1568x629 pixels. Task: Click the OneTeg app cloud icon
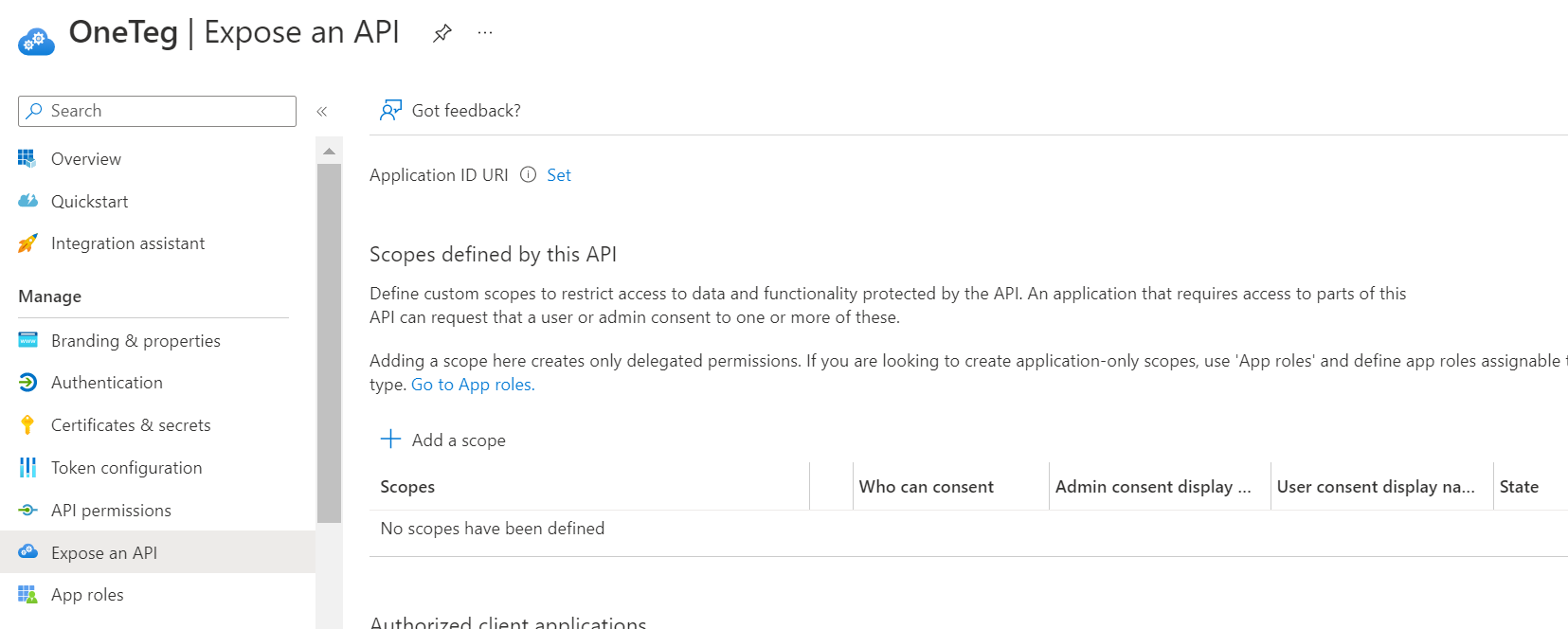pyautogui.click(x=36, y=41)
